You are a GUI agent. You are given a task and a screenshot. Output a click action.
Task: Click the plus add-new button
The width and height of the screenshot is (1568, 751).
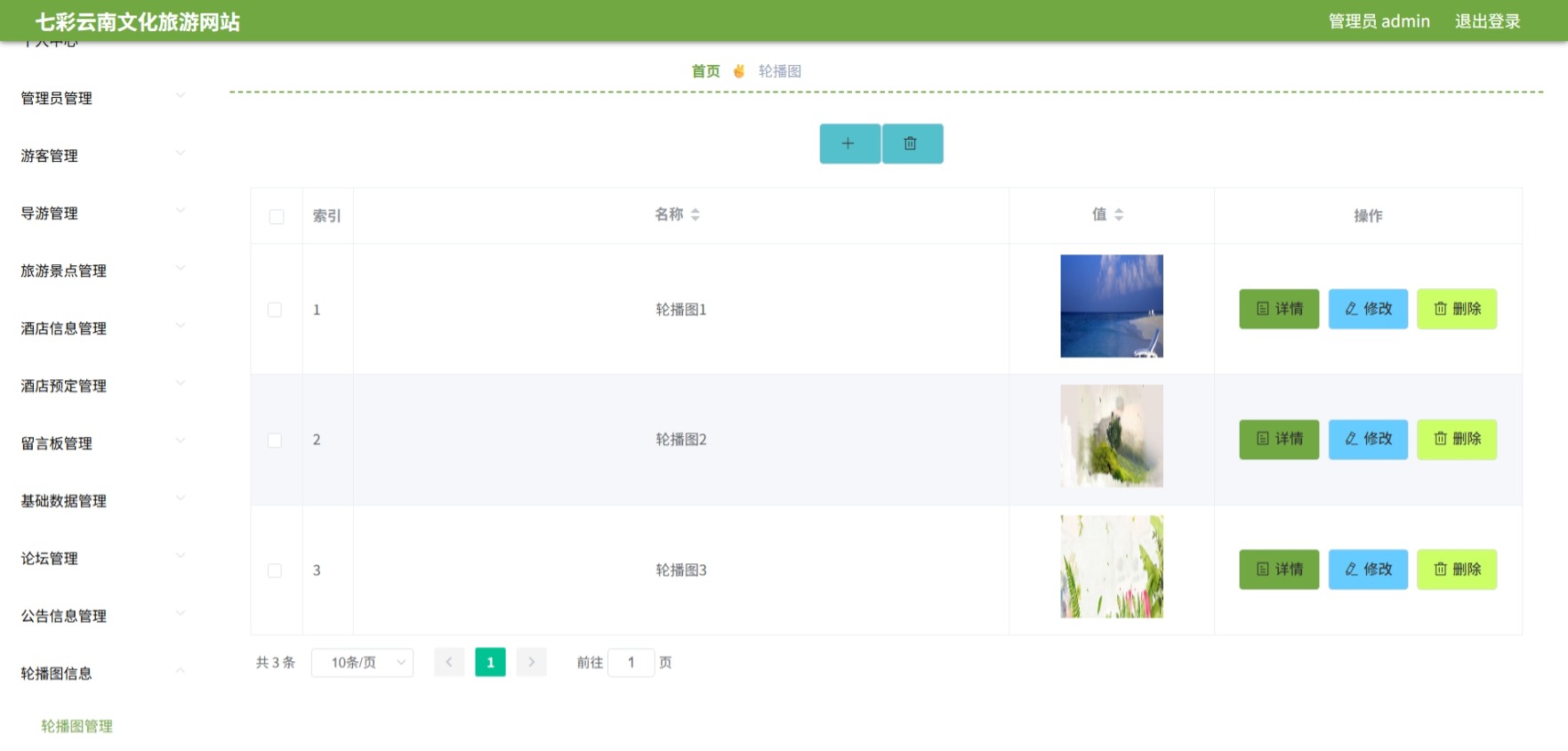849,143
